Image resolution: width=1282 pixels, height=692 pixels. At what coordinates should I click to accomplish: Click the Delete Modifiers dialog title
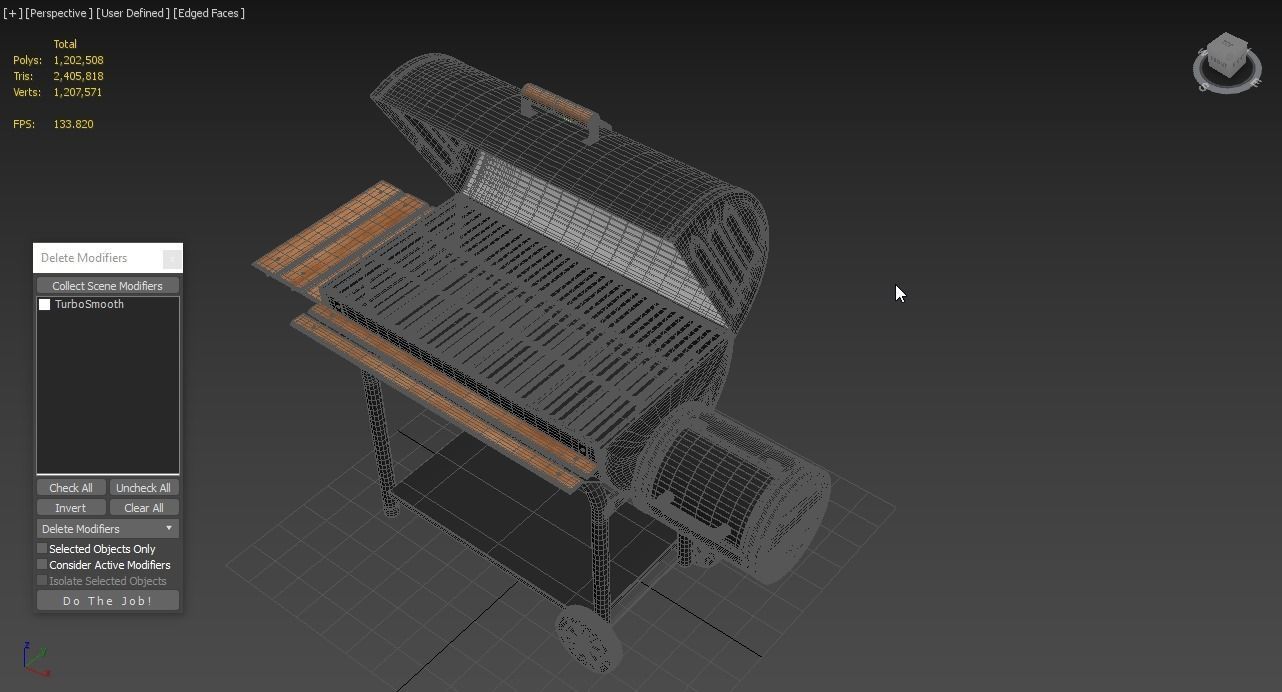click(x=84, y=258)
